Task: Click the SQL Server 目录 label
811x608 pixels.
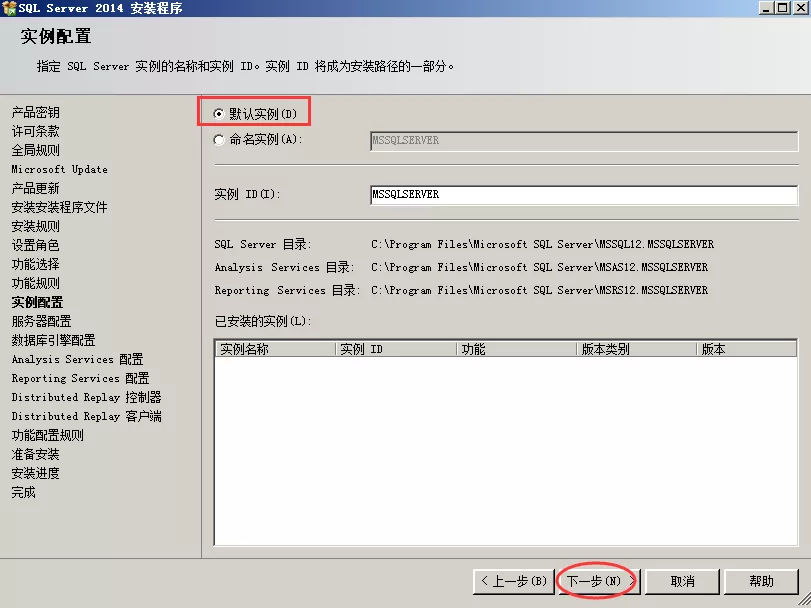Action: [x=263, y=245]
